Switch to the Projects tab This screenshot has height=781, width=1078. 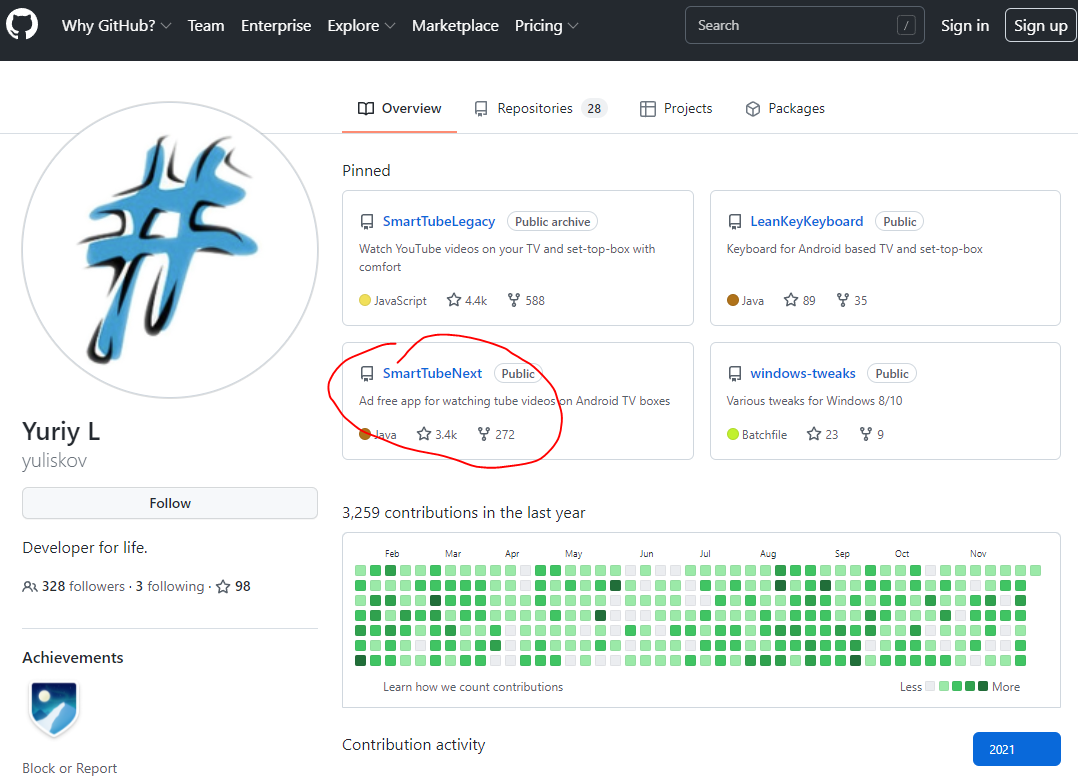pyautogui.click(x=676, y=109)
